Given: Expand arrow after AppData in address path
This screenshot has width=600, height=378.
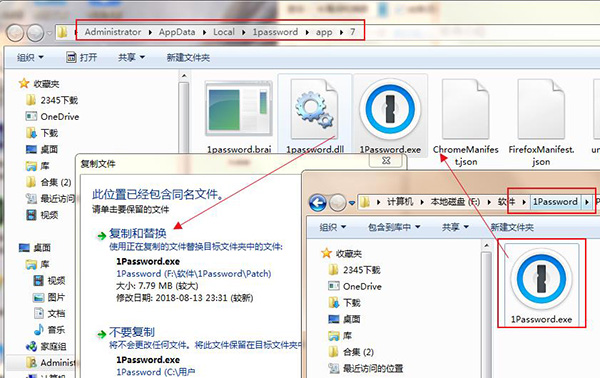Looking at the screenshot, I should point(204,33).
